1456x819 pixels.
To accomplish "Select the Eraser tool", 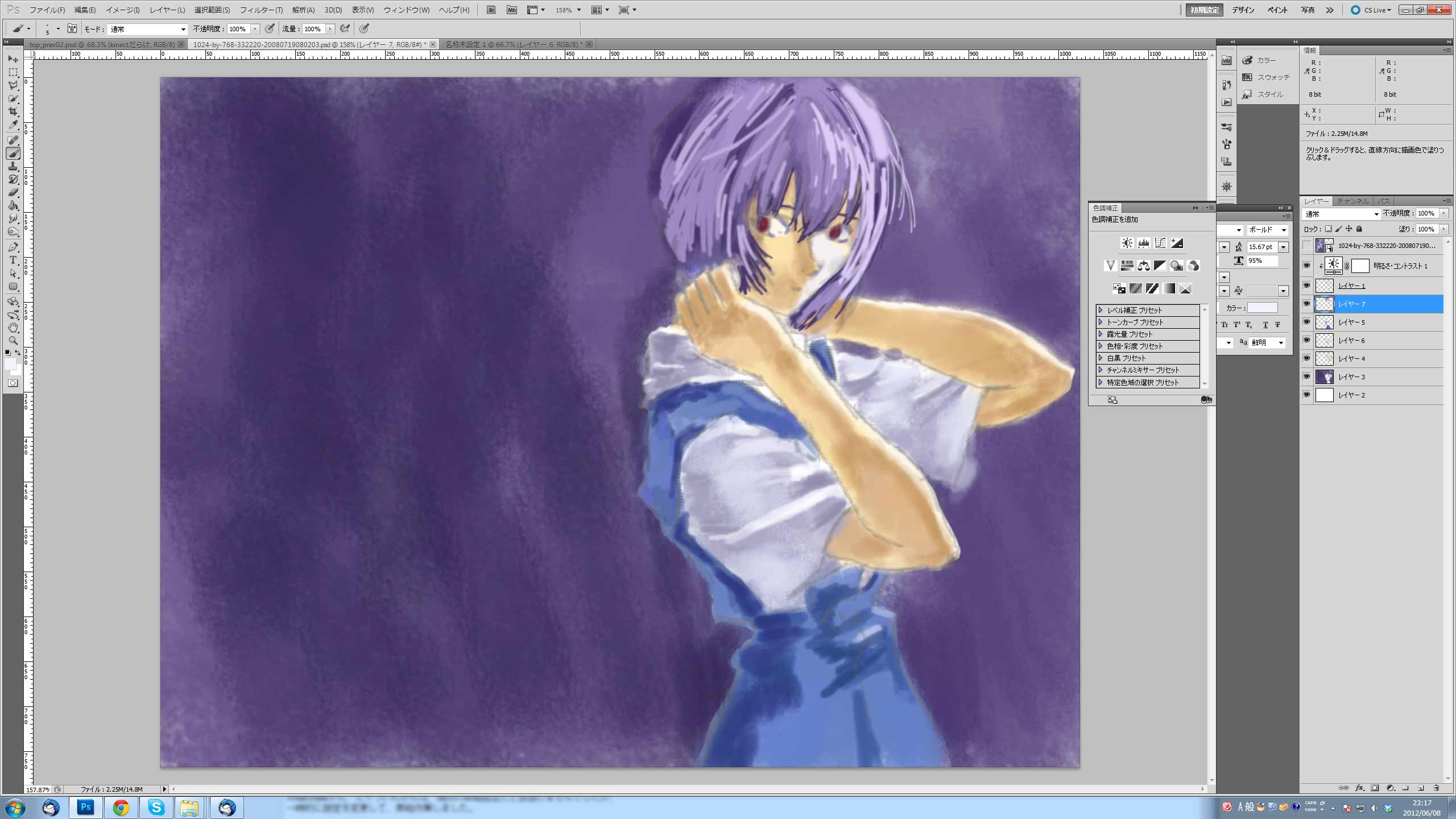I will tap(13, 193).
